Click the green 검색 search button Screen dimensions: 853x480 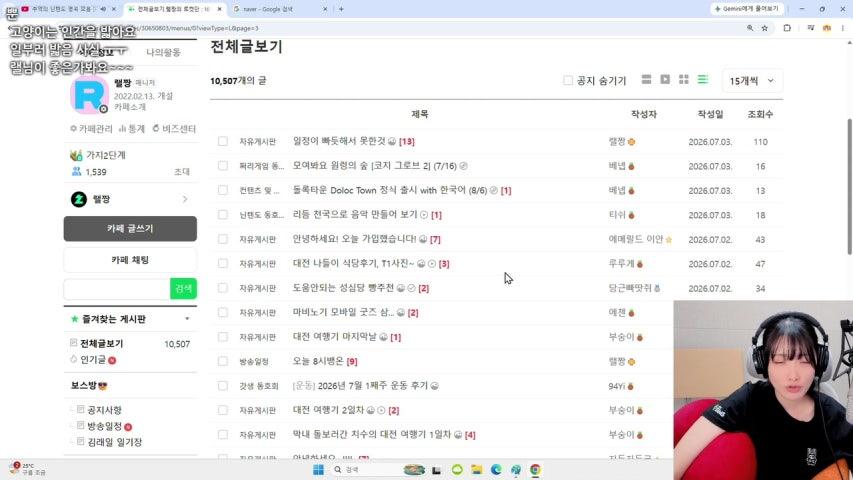[183, 288]
